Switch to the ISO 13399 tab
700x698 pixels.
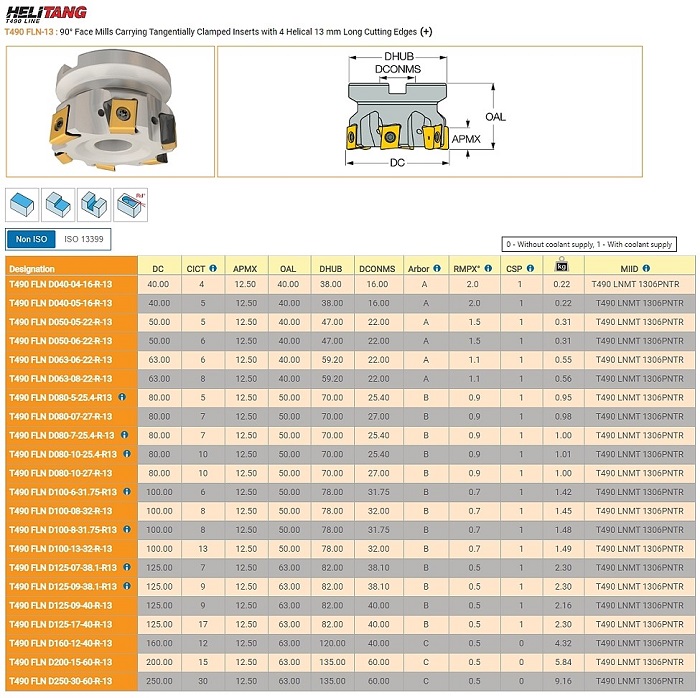click(x=83, y=239)
